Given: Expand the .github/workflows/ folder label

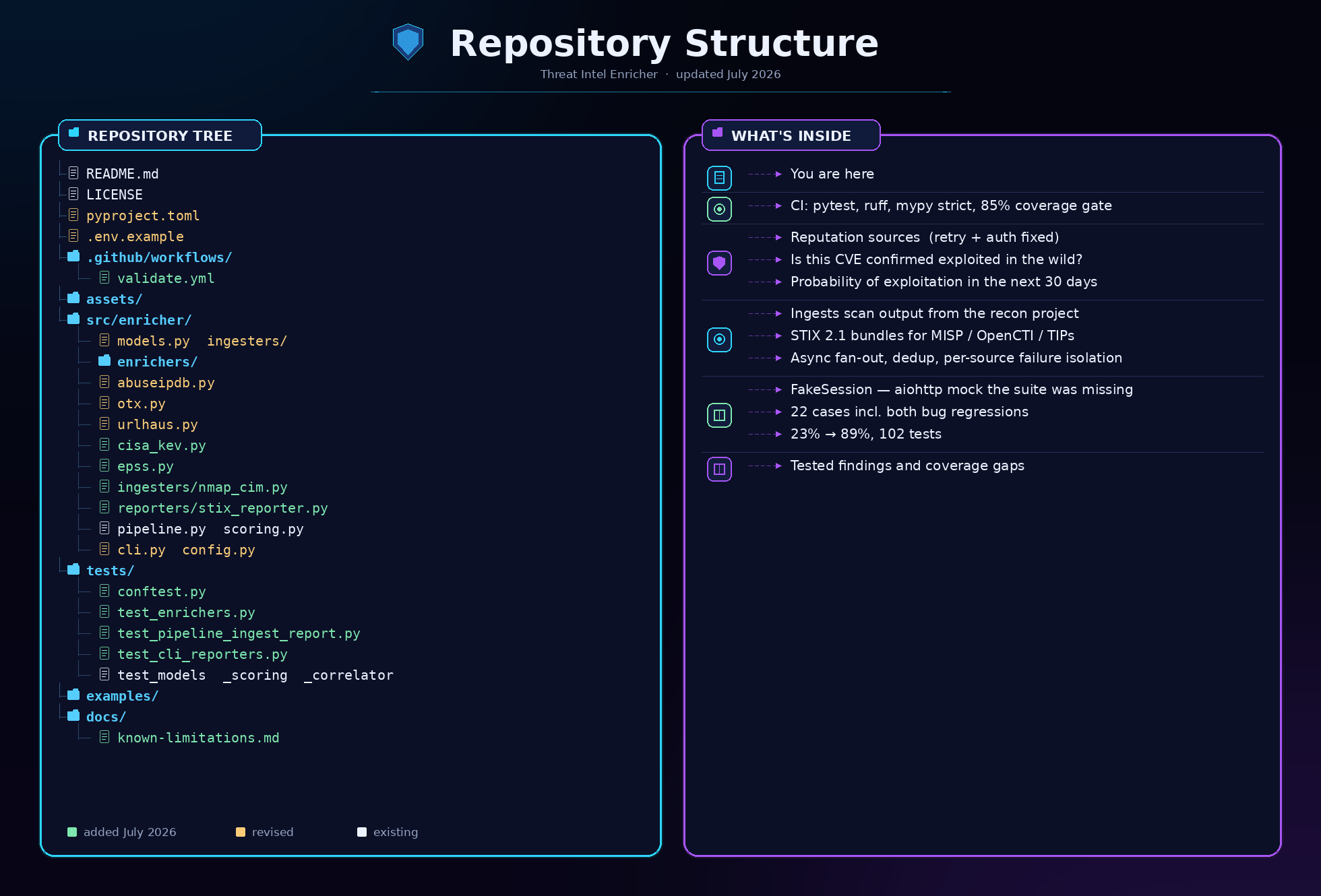Looking at the screenshot, I should click(x=159, y=257).
